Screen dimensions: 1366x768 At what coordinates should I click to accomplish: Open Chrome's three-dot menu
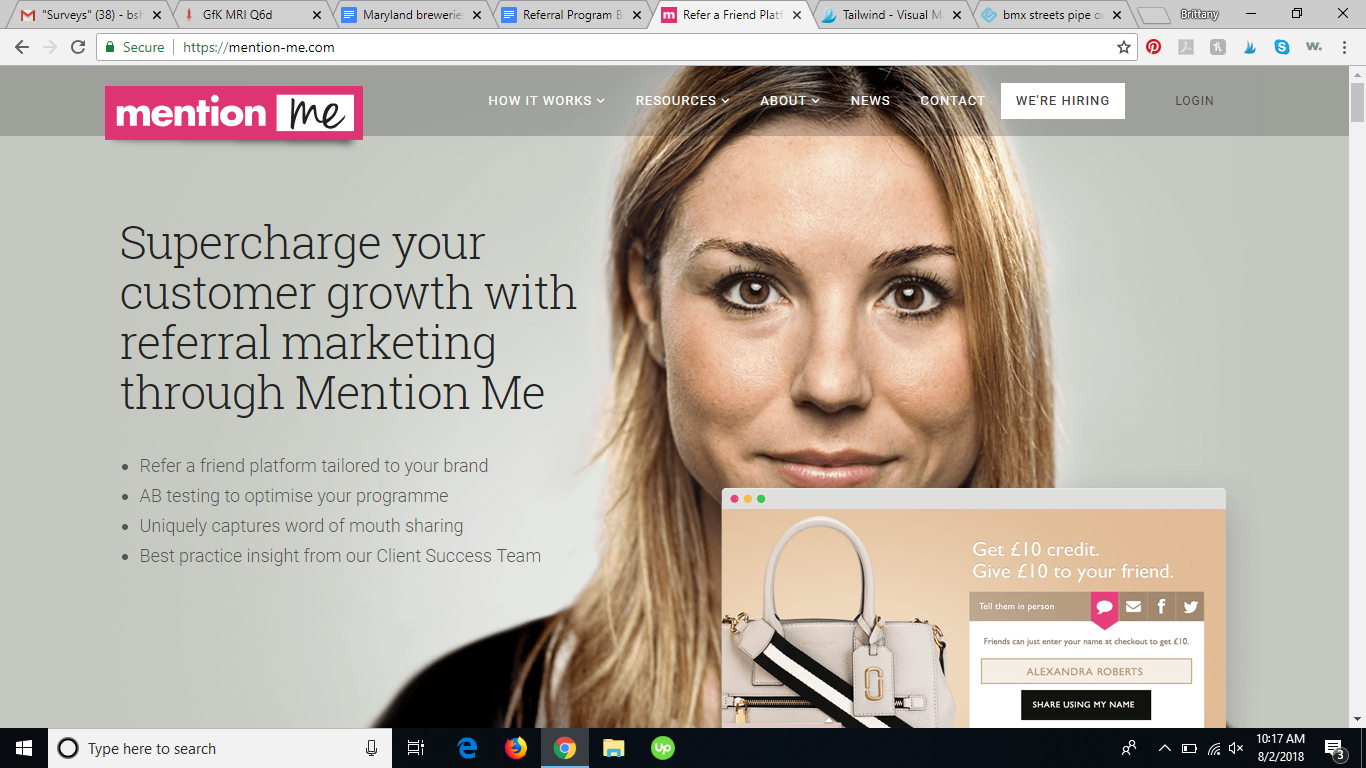(1346, 46)
